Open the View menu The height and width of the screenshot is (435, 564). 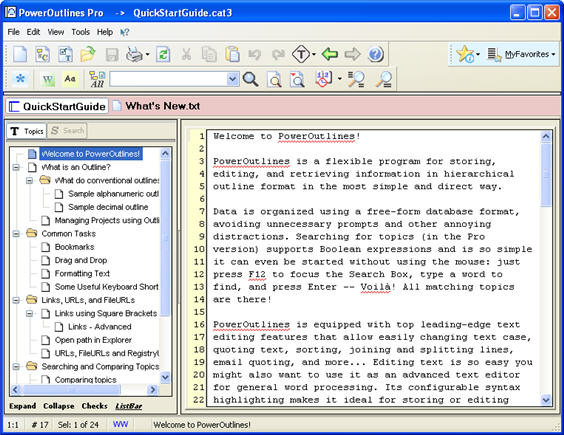[56, 32]
